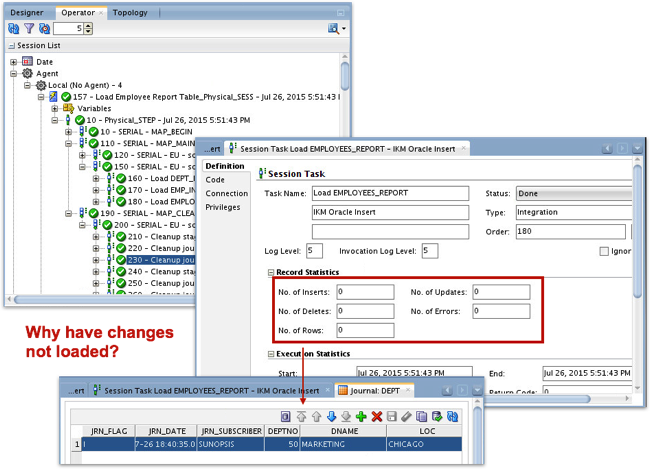This screenshot has width=650, height=469.
Task: Collapse the 190 - SERIAL - MAP_CLEA node
Action: point(68,213)
